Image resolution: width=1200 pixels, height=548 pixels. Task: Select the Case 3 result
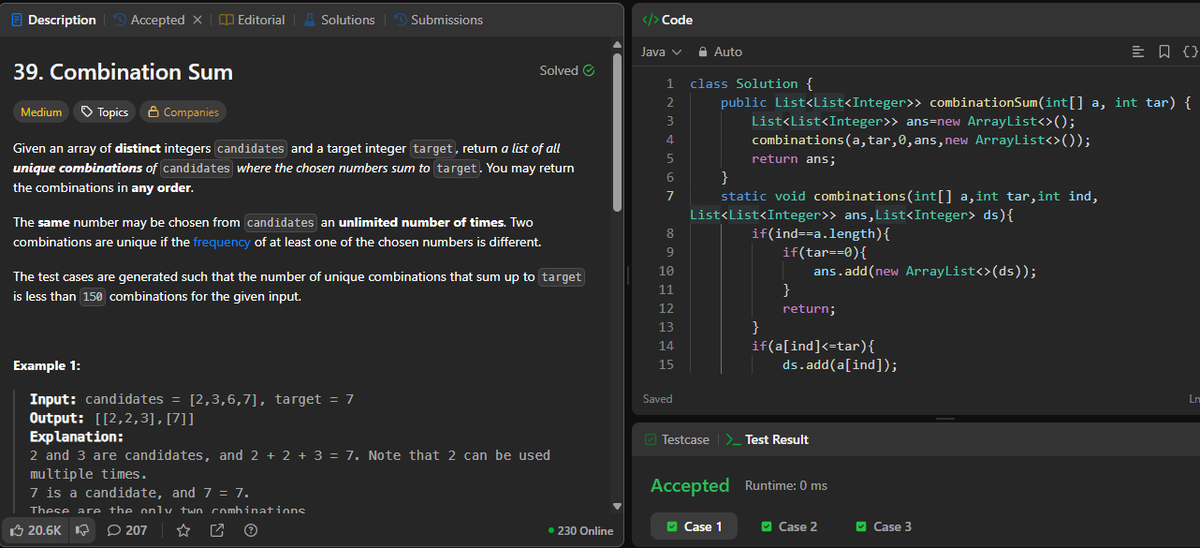(x=884, y=527)
